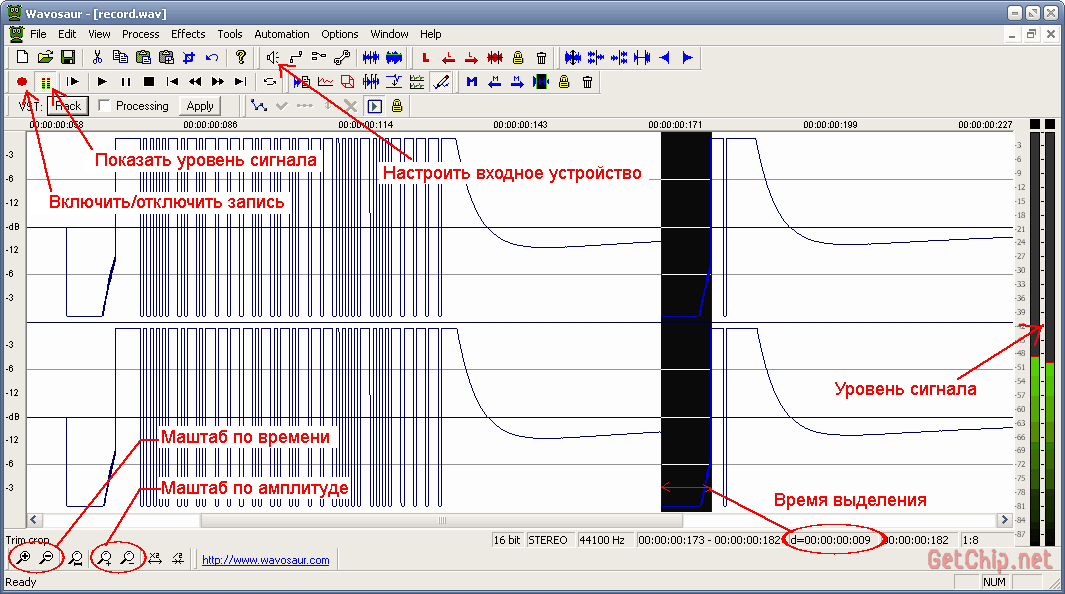The image size is (1065, 594).
Task: Zoom in on the time axis with the plus magnifier
Action: point(23,558)
